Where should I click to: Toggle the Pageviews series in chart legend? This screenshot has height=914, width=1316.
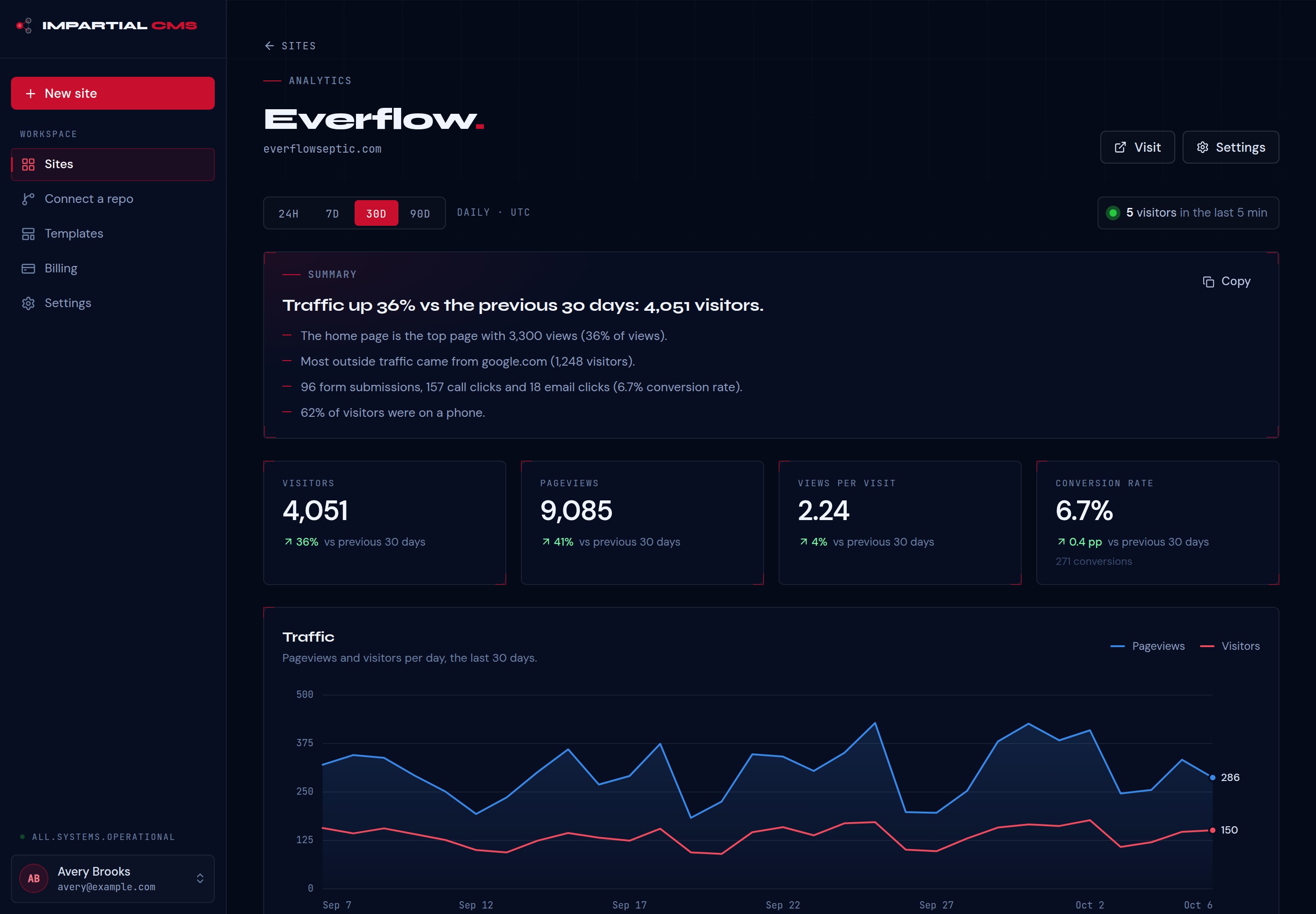point(1147,646)
